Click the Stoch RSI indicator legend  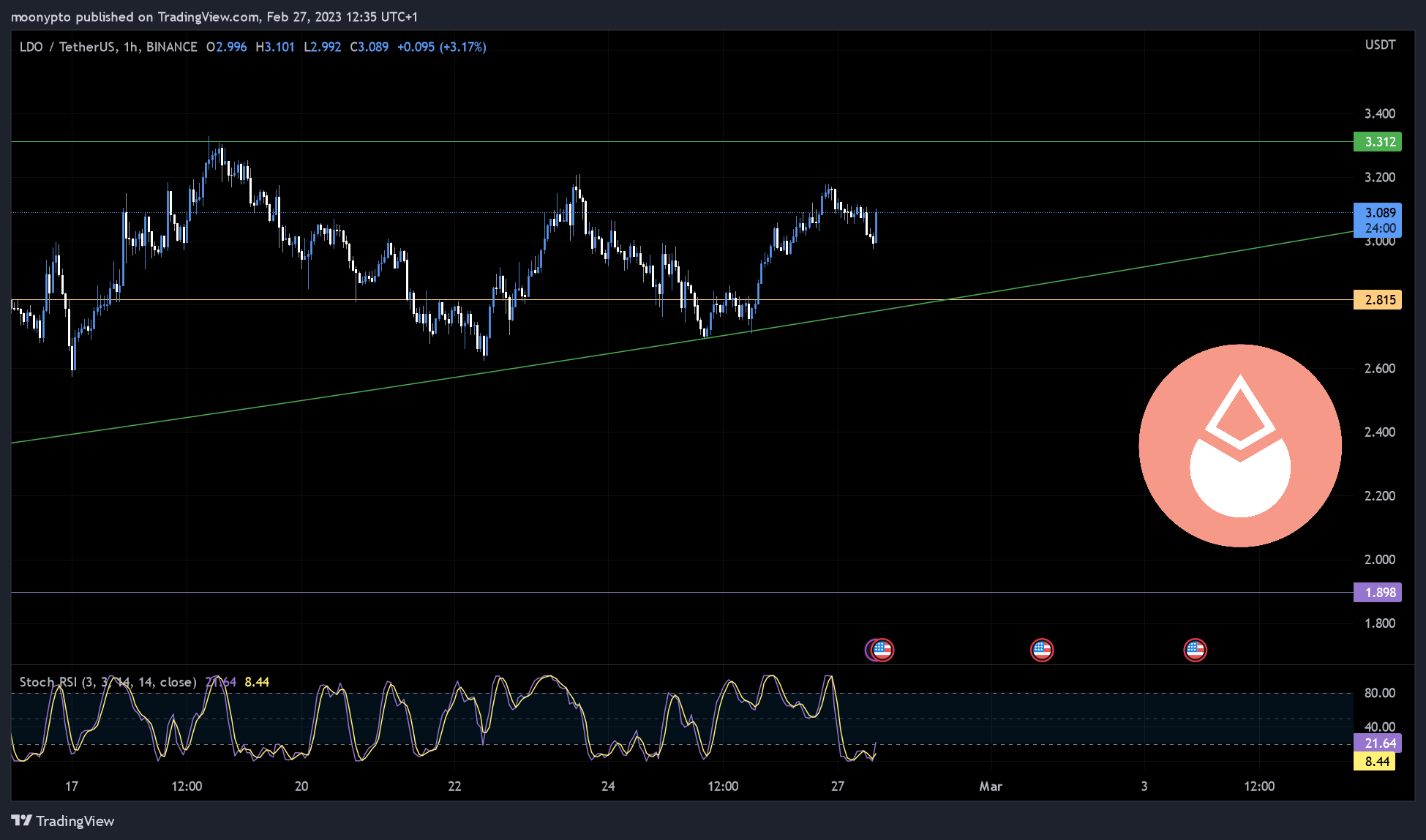point(108,682)
